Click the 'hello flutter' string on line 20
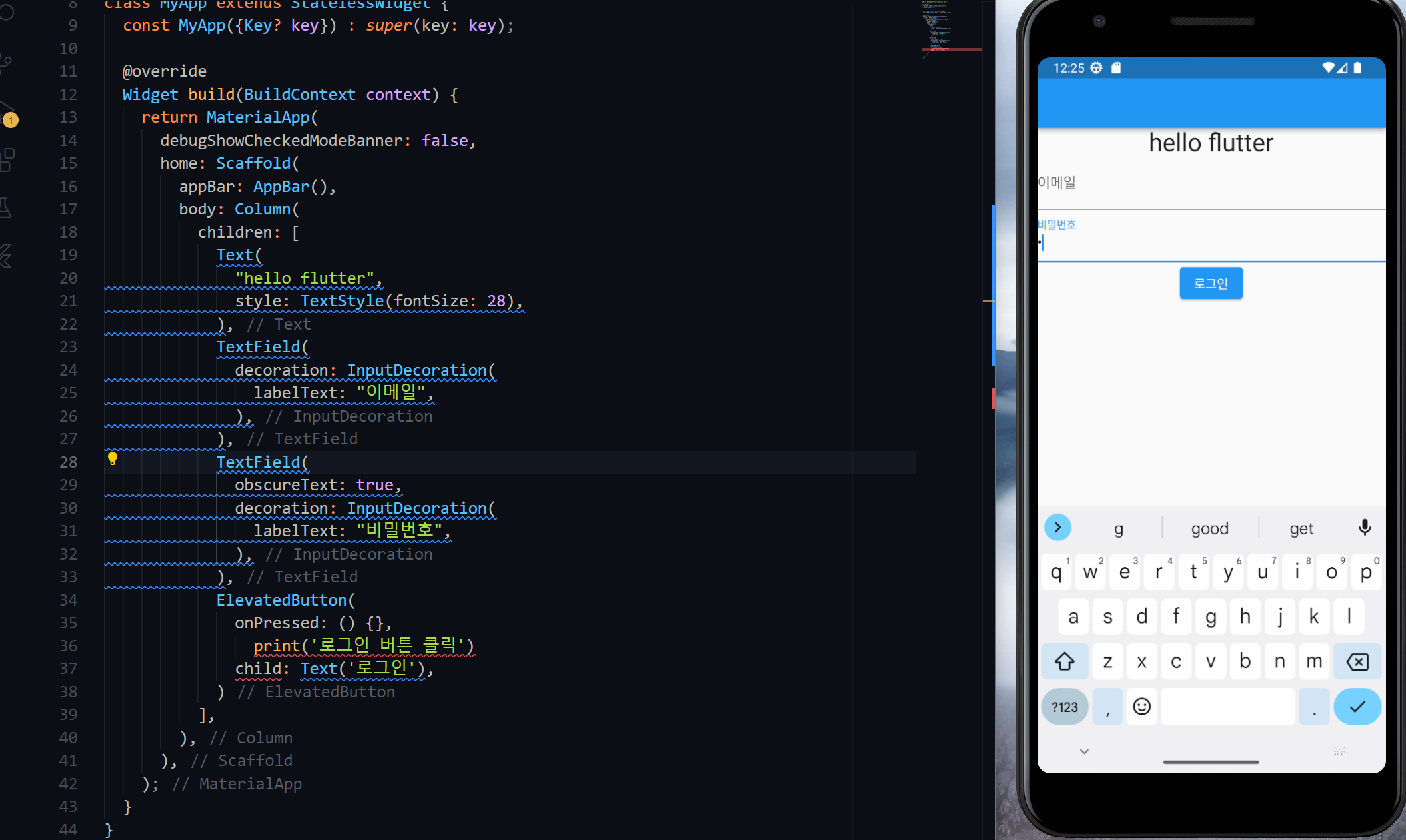The width and height of the screenshot is (1406, 840). point(305,278)
